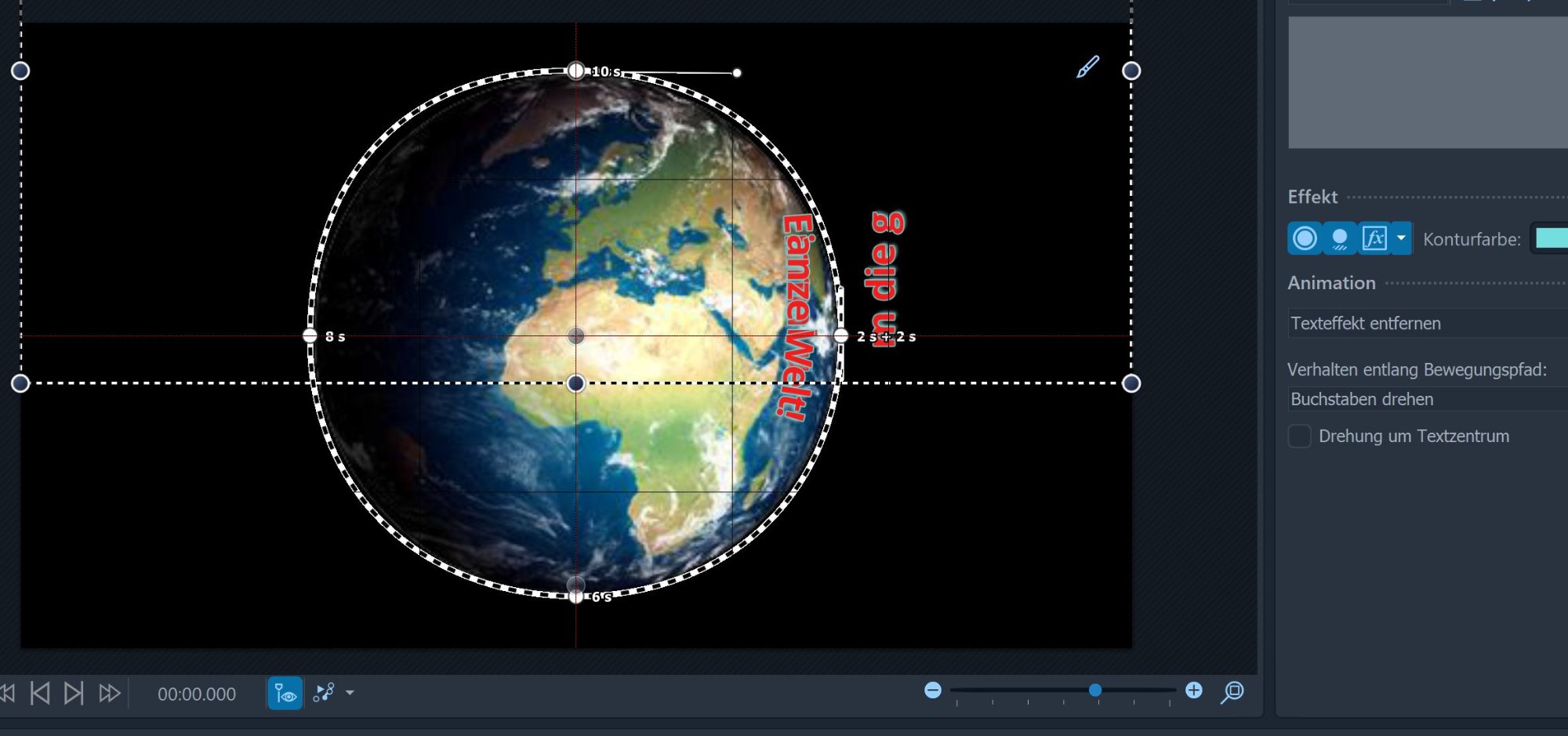Pick the cyan Konturfarbe color swatch
The image size is (1568, 736).
click(1551, 238)
